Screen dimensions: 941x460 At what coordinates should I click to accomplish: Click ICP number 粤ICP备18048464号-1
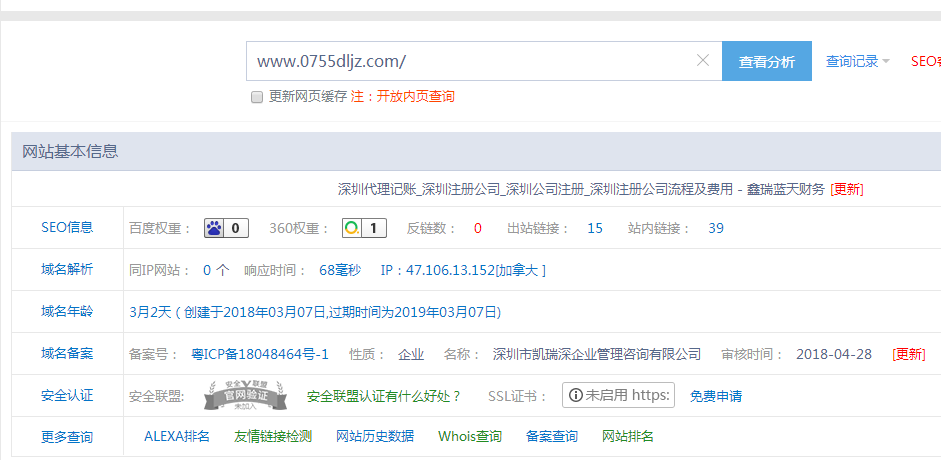[260, 354]
